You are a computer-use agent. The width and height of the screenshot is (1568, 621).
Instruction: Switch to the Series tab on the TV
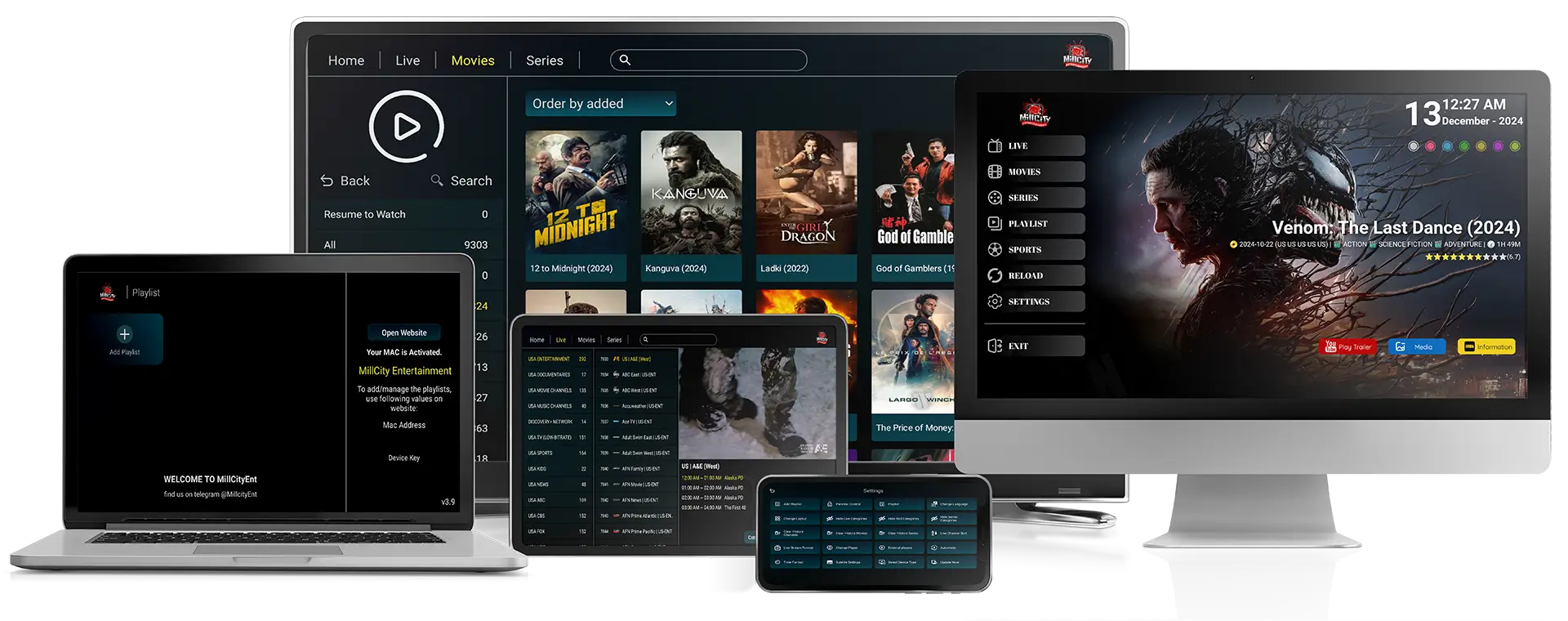pyautogui.click(x=544, y=60)
